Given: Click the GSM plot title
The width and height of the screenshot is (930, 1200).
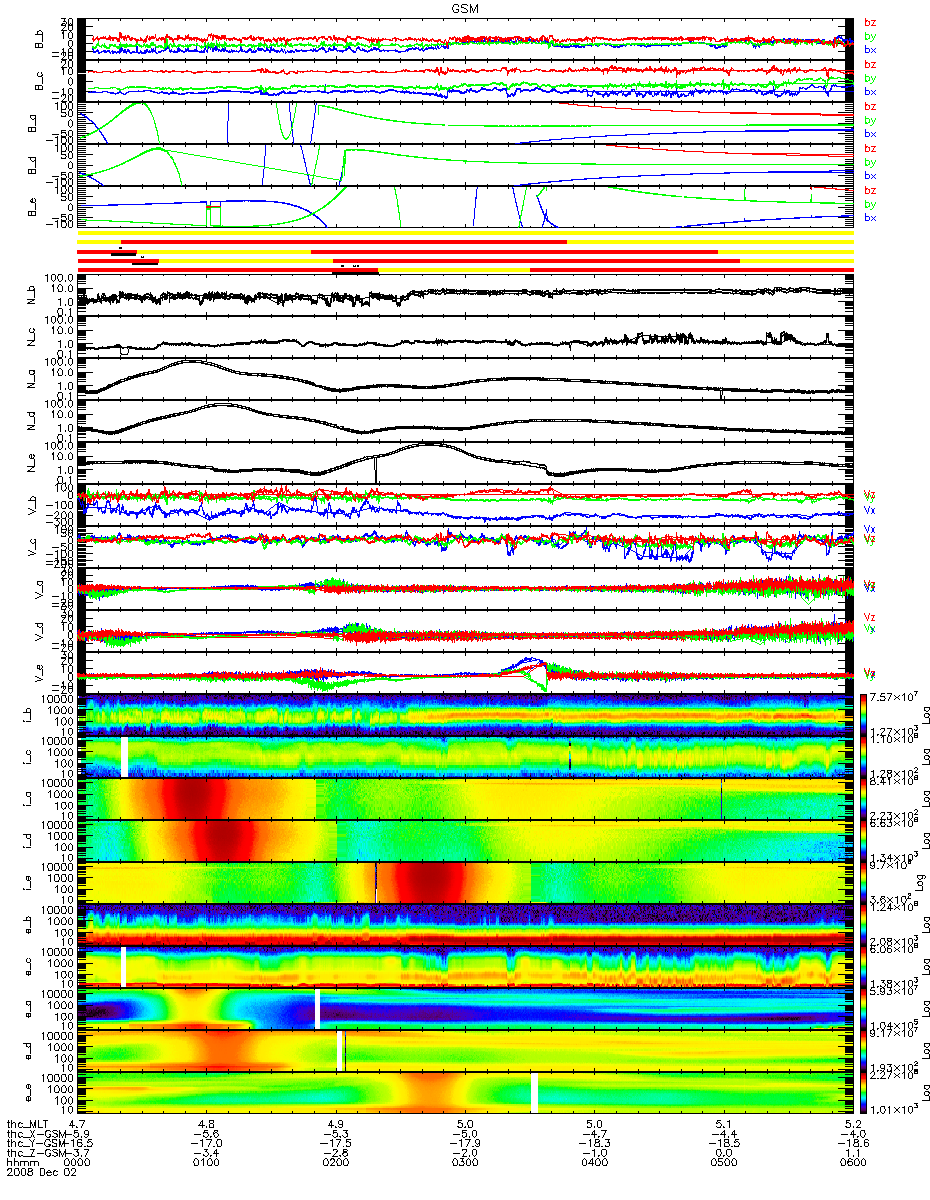Looking at the screenshot, I should tap(464, 6).
